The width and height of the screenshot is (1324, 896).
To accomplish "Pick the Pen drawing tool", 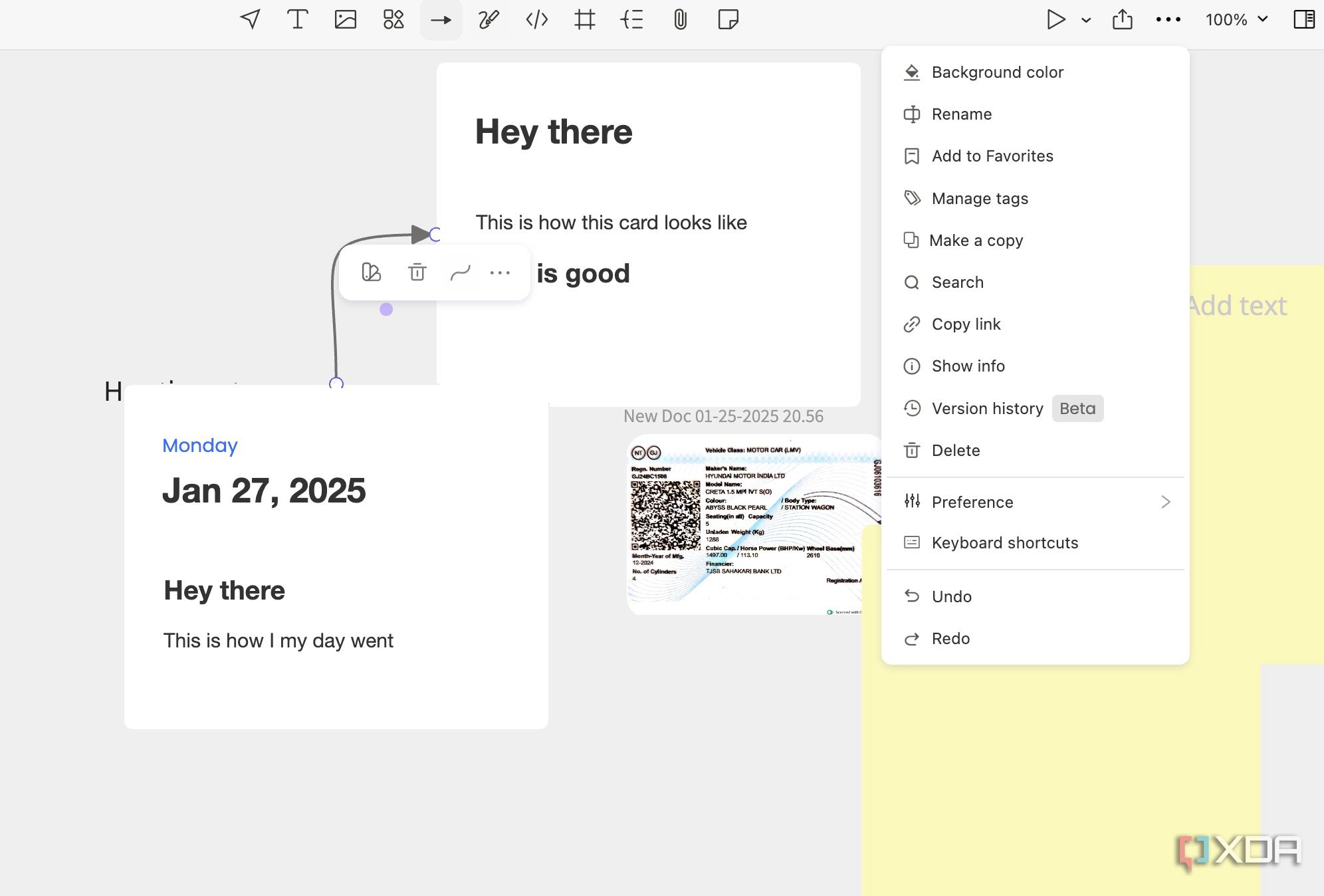I will coord(489,19).
